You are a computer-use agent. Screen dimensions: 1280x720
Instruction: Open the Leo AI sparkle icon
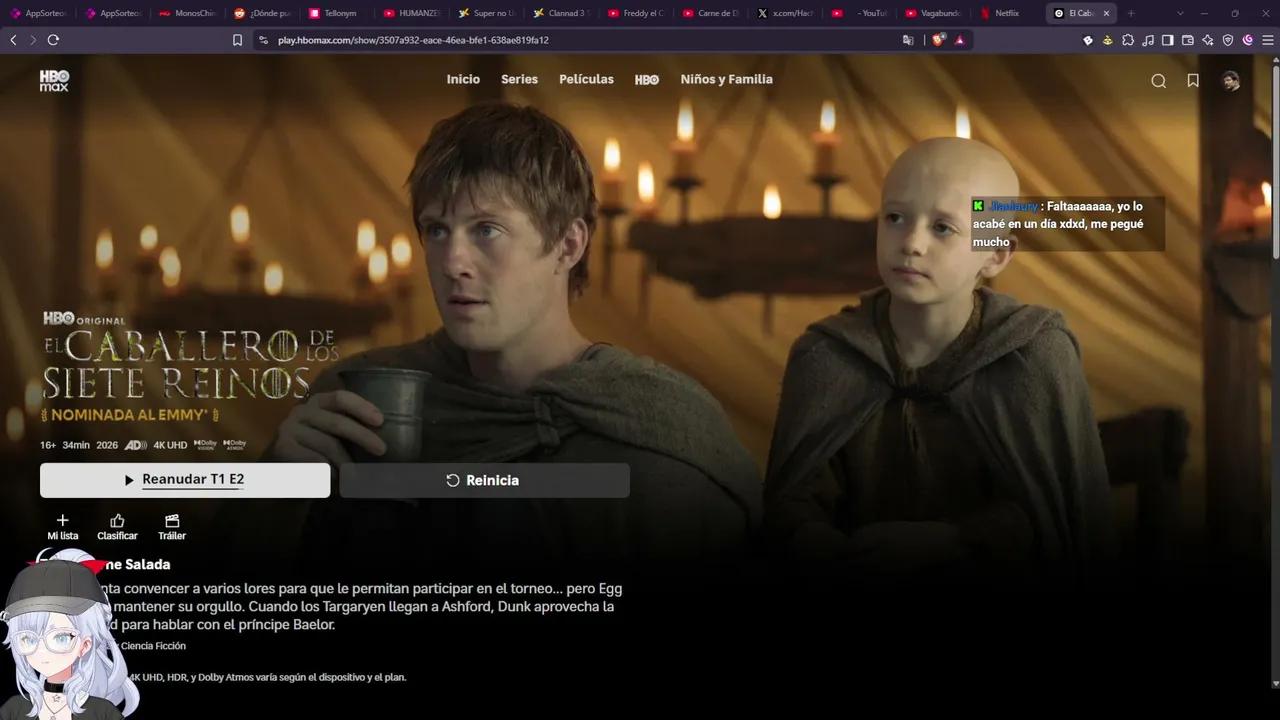[x=1208, y=40]
